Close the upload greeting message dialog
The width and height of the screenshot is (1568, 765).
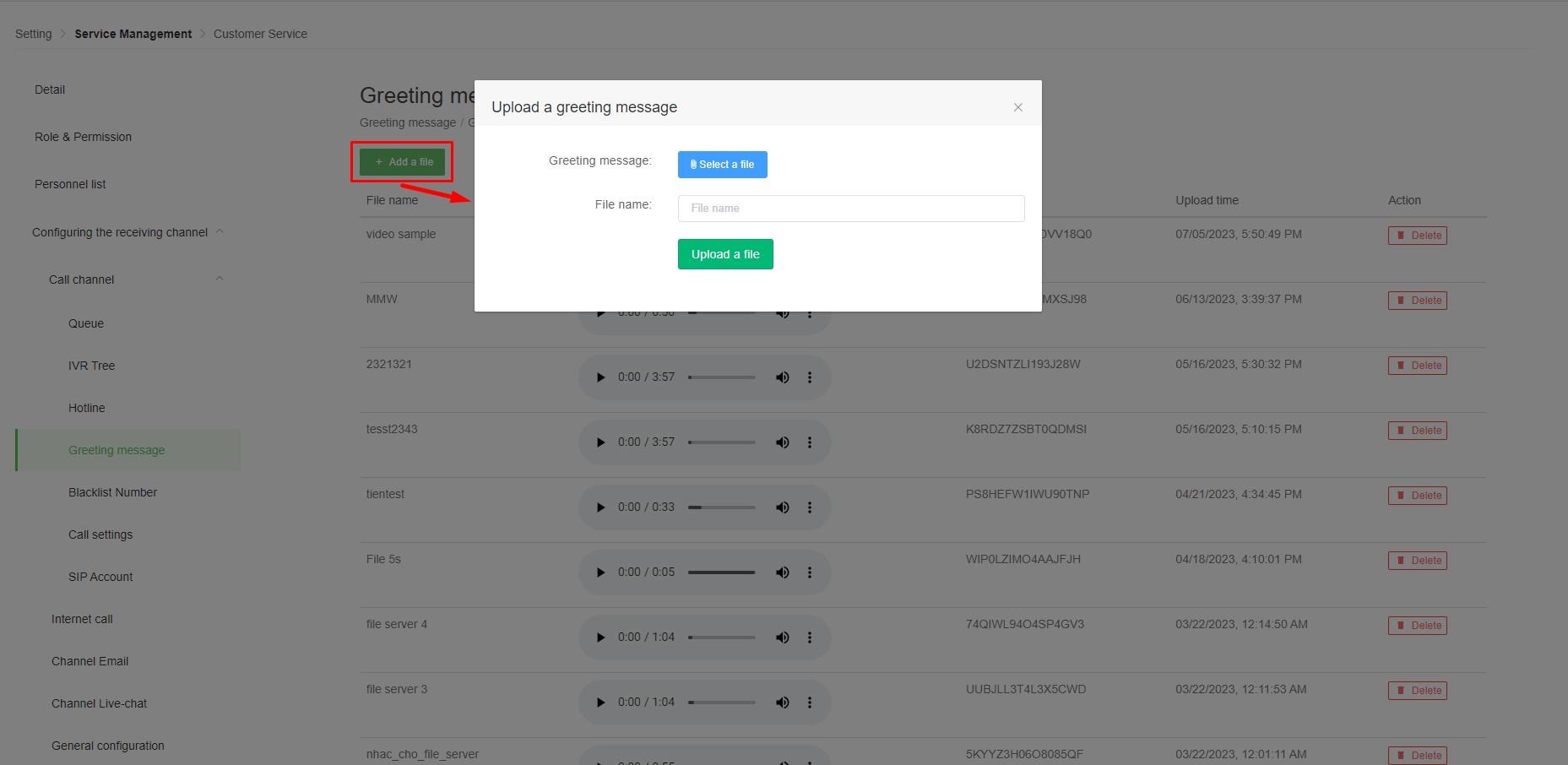(x=1017, y=107)
